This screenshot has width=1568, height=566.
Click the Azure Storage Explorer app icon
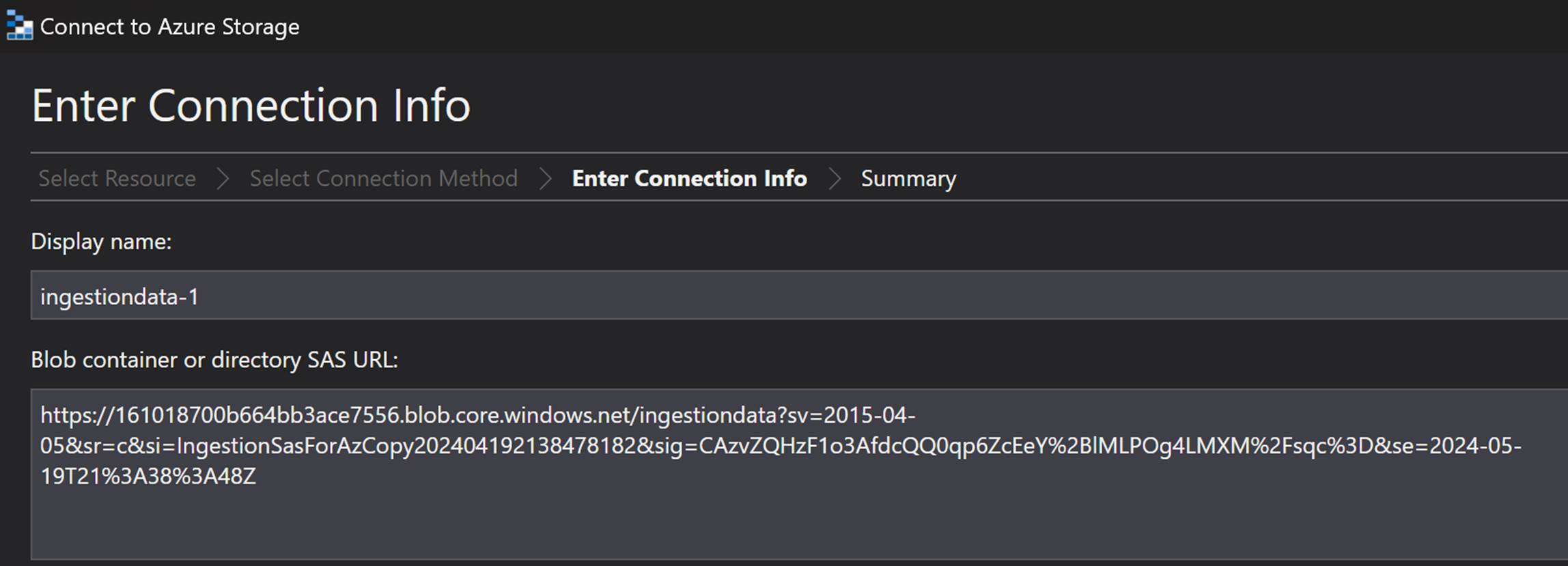point(19,26)
